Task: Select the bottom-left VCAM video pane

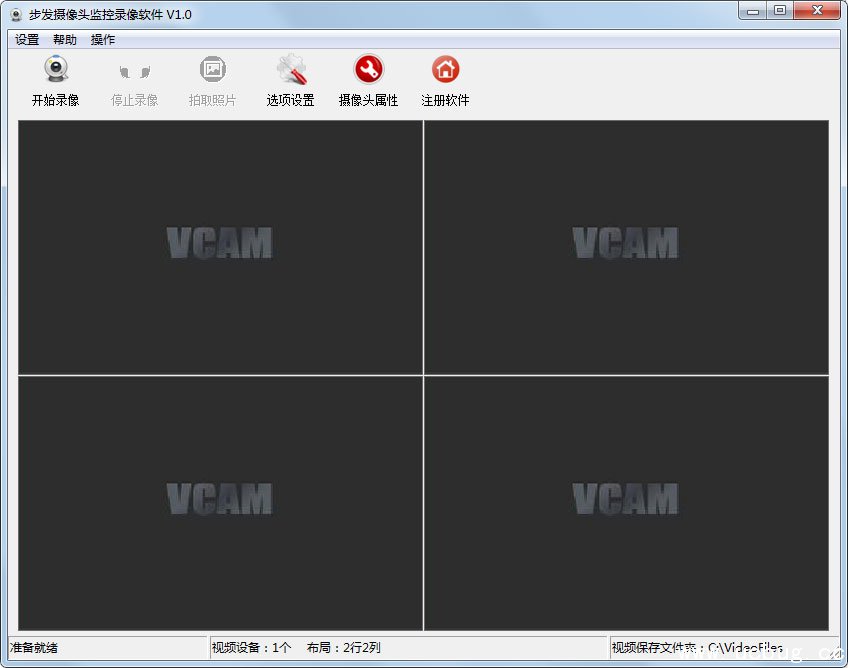Action: (x=220, y=503)
